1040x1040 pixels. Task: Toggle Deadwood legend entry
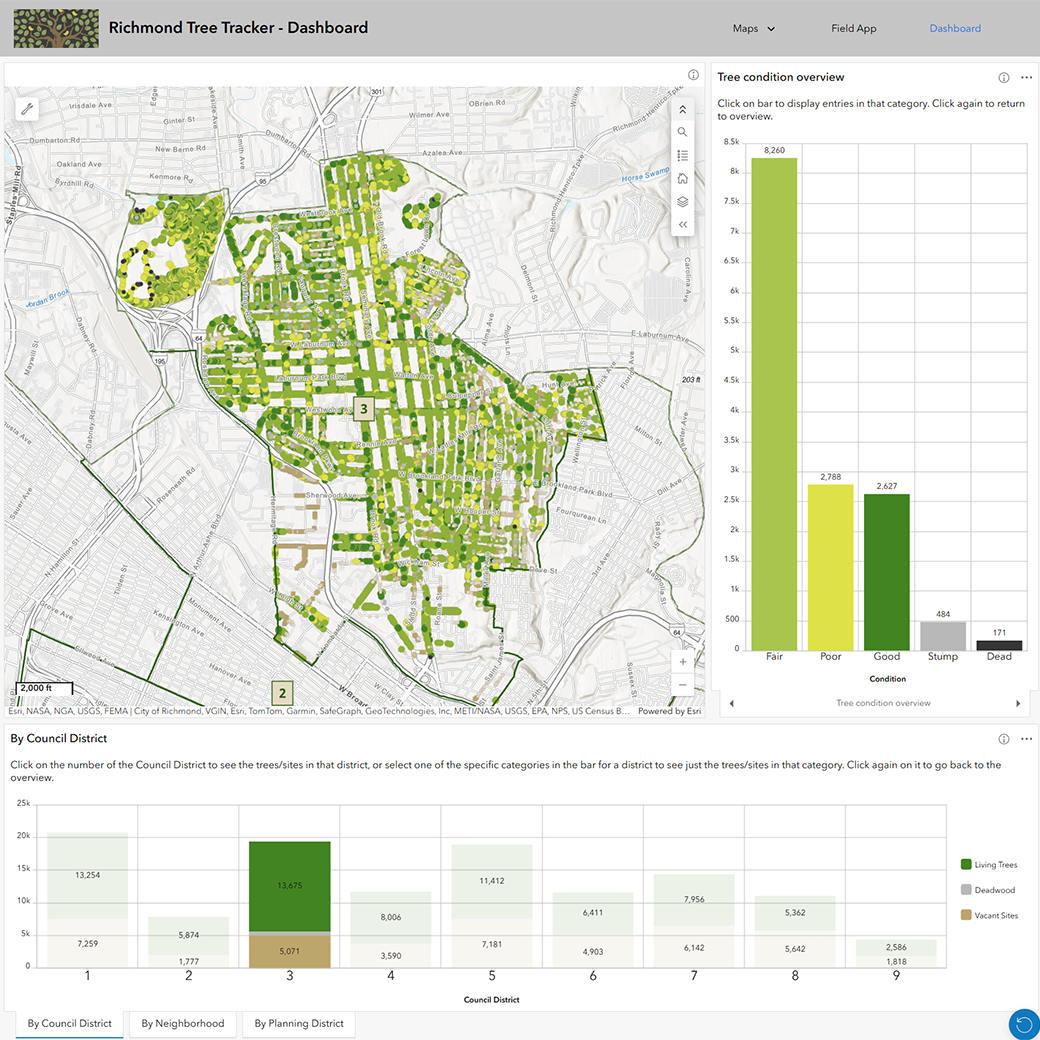(987, 889)
